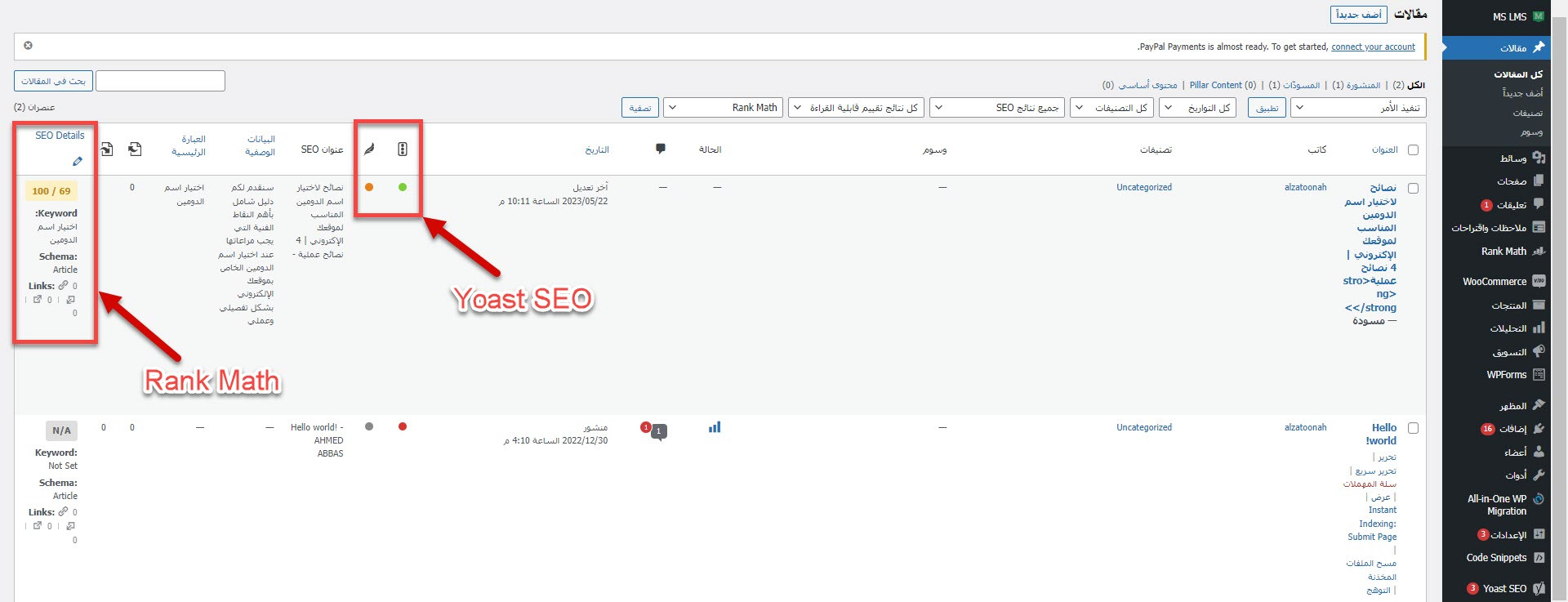Click the All-in-One WP Migration icon

1539,498
